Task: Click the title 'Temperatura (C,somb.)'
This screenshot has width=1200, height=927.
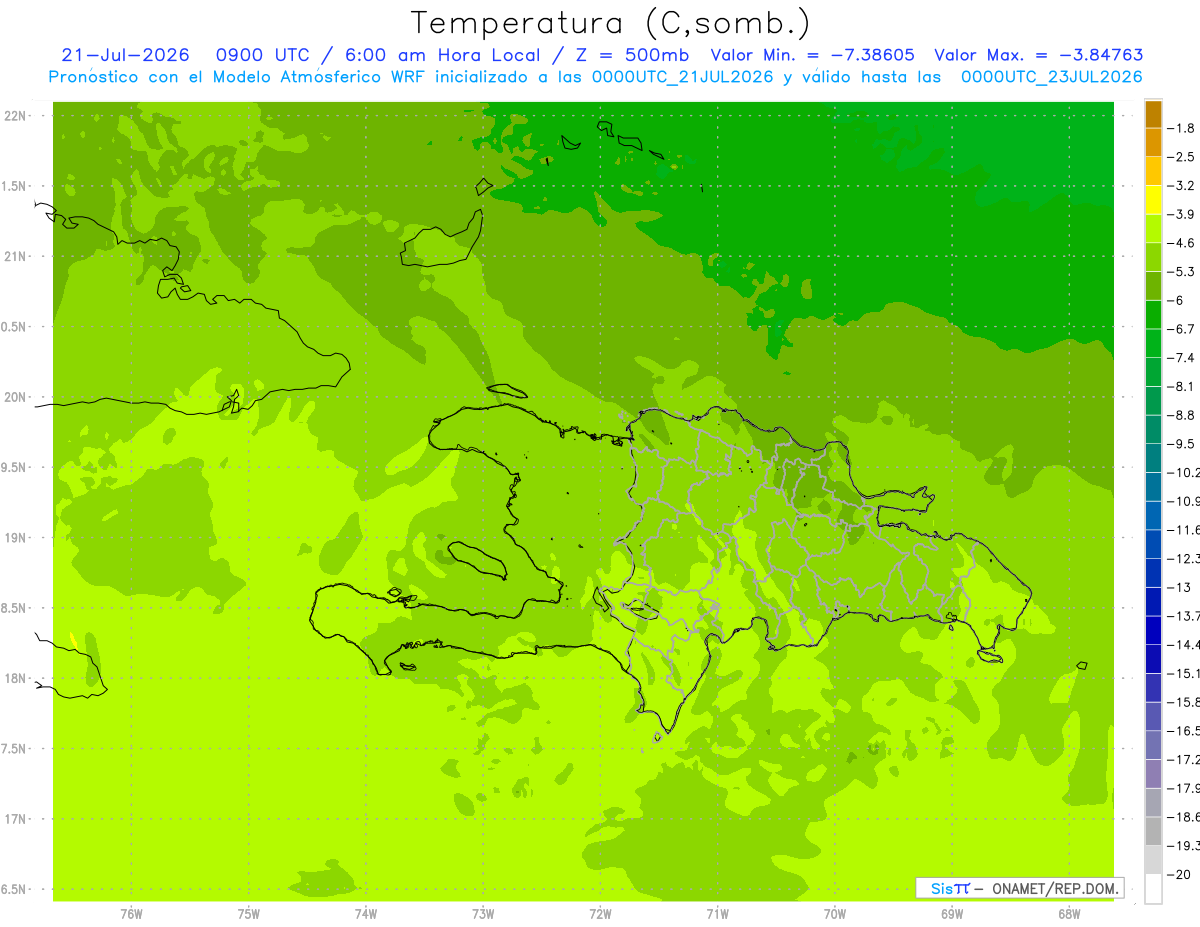Action: 611,22
